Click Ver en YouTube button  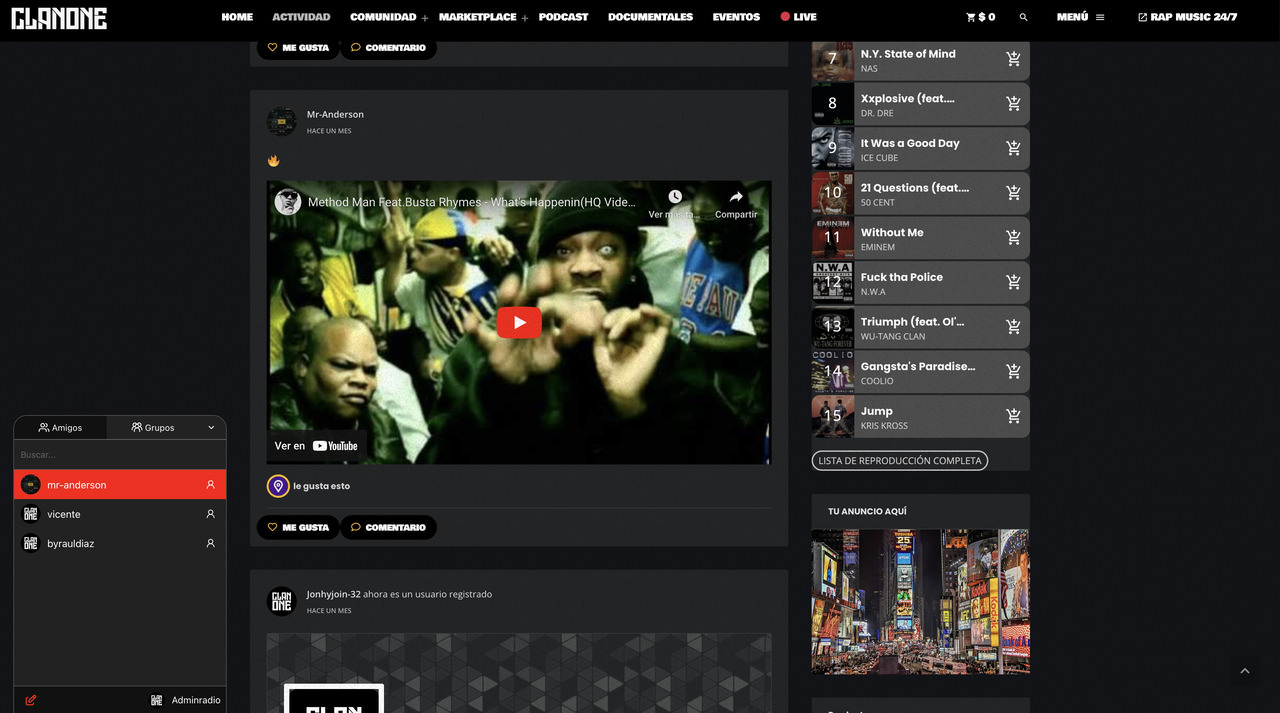316,446
